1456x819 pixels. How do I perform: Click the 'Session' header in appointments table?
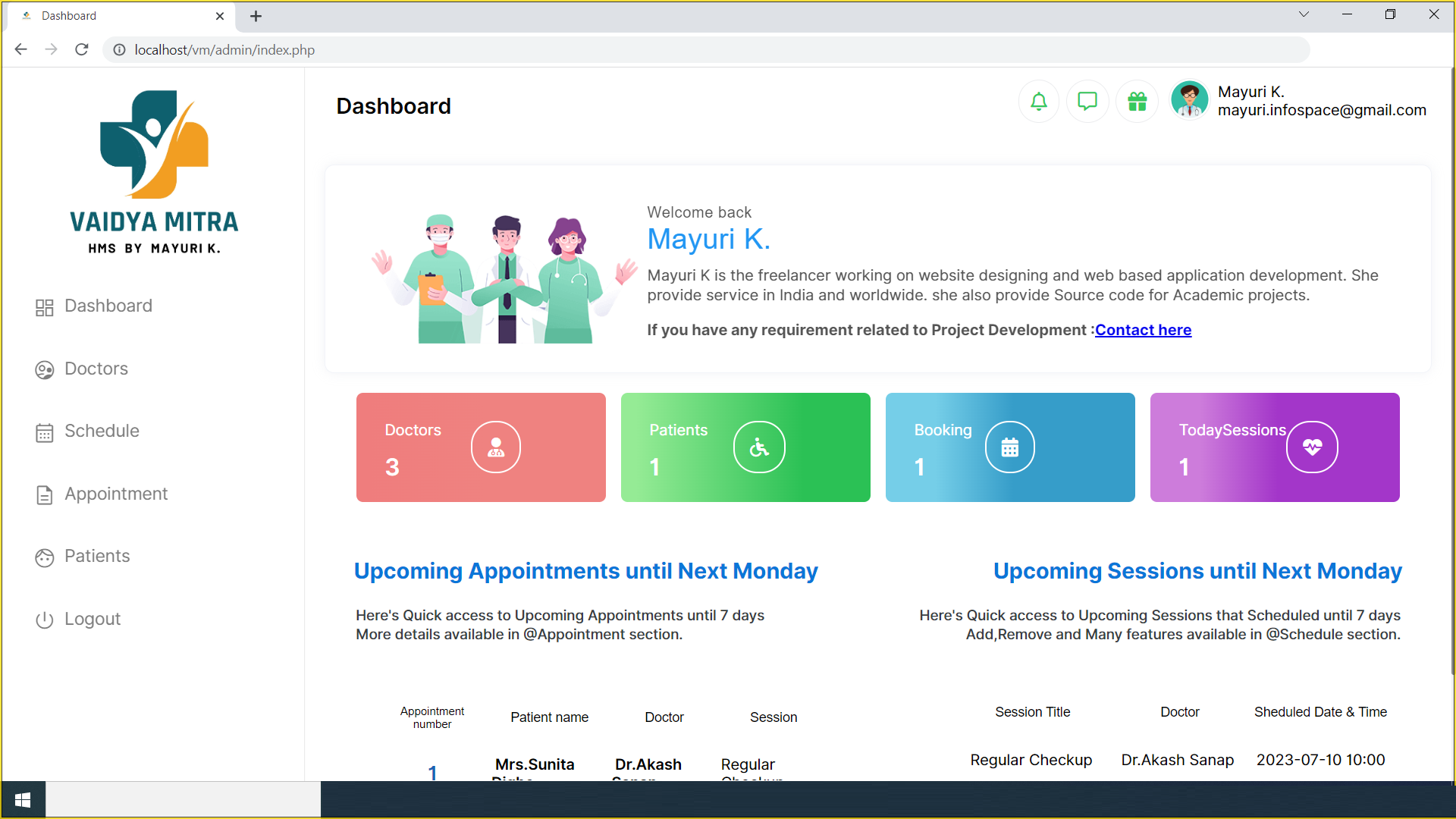pyautogui.click(x=773, y=717)
